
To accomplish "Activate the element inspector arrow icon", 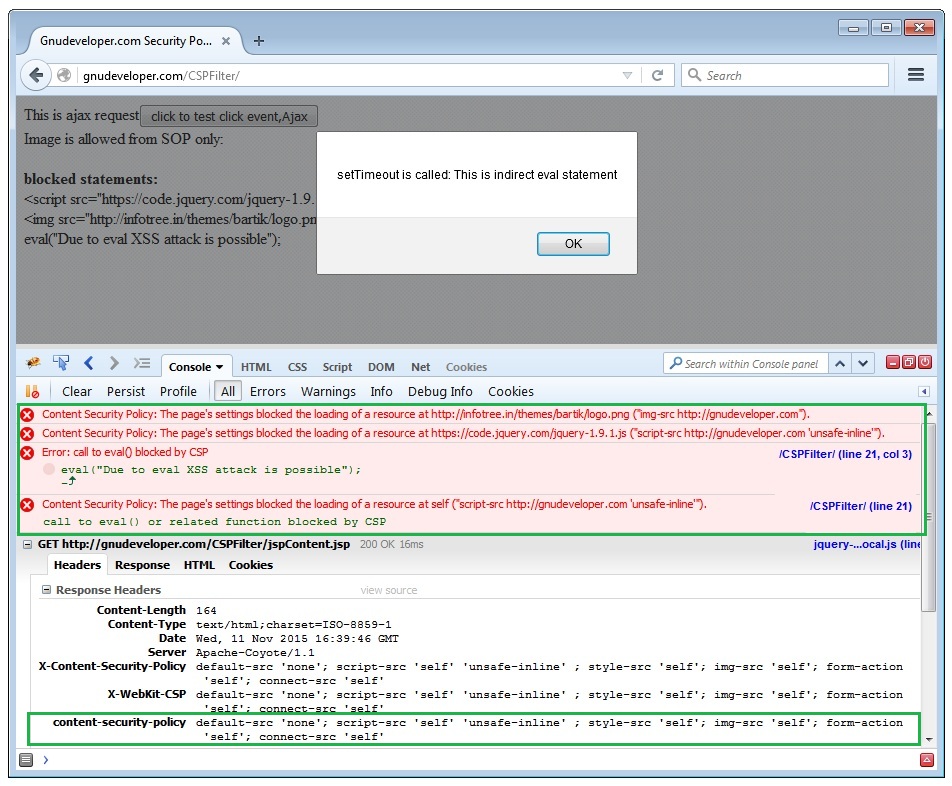I will pyautogui.click(x=61, y=363).
